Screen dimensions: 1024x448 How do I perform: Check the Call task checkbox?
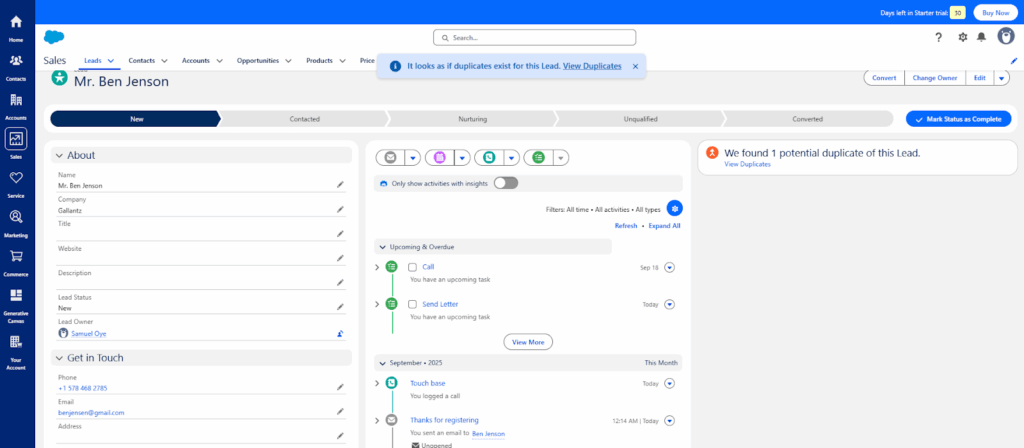tap(412, 267)
